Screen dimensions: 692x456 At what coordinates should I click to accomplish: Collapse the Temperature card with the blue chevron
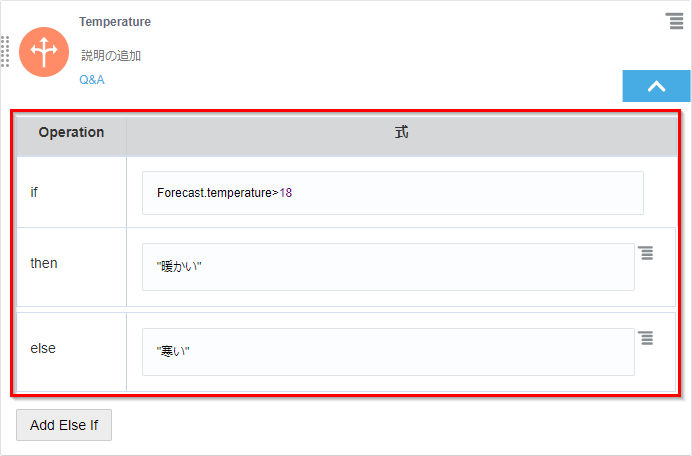tap(656, 86)
